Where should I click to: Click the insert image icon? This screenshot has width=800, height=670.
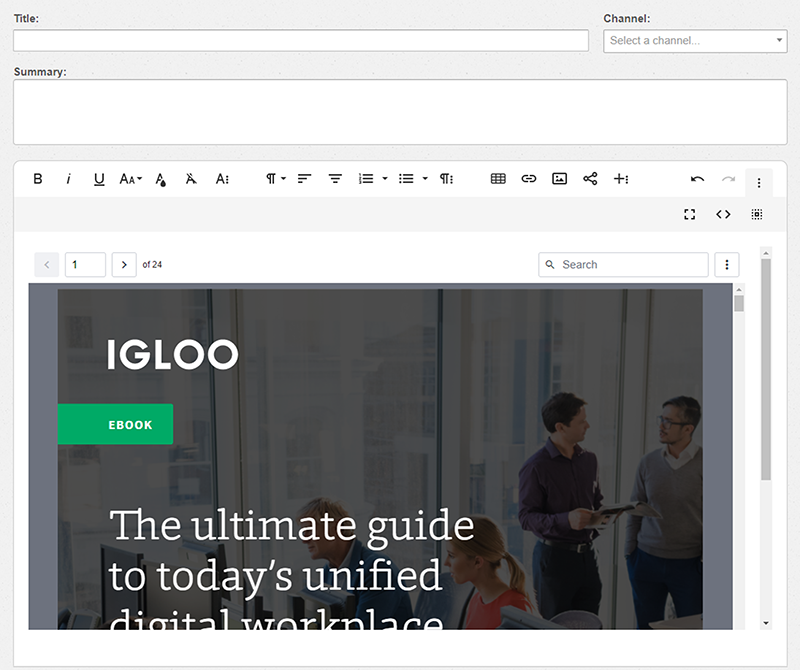click(x=560, y=179)
